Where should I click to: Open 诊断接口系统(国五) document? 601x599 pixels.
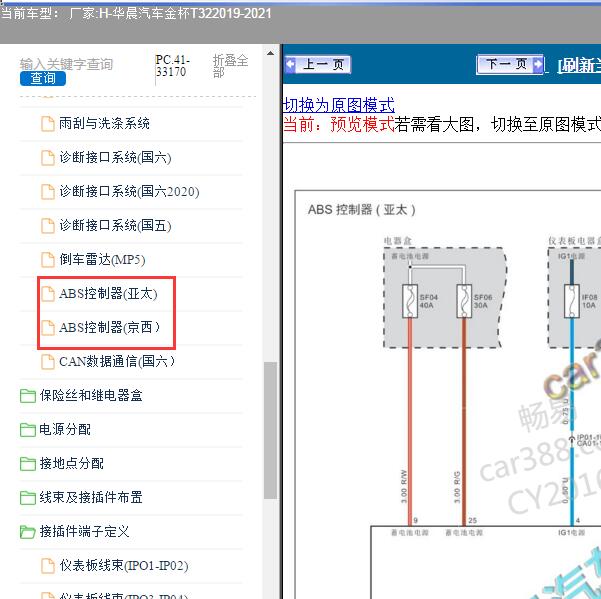coord(115,225)
